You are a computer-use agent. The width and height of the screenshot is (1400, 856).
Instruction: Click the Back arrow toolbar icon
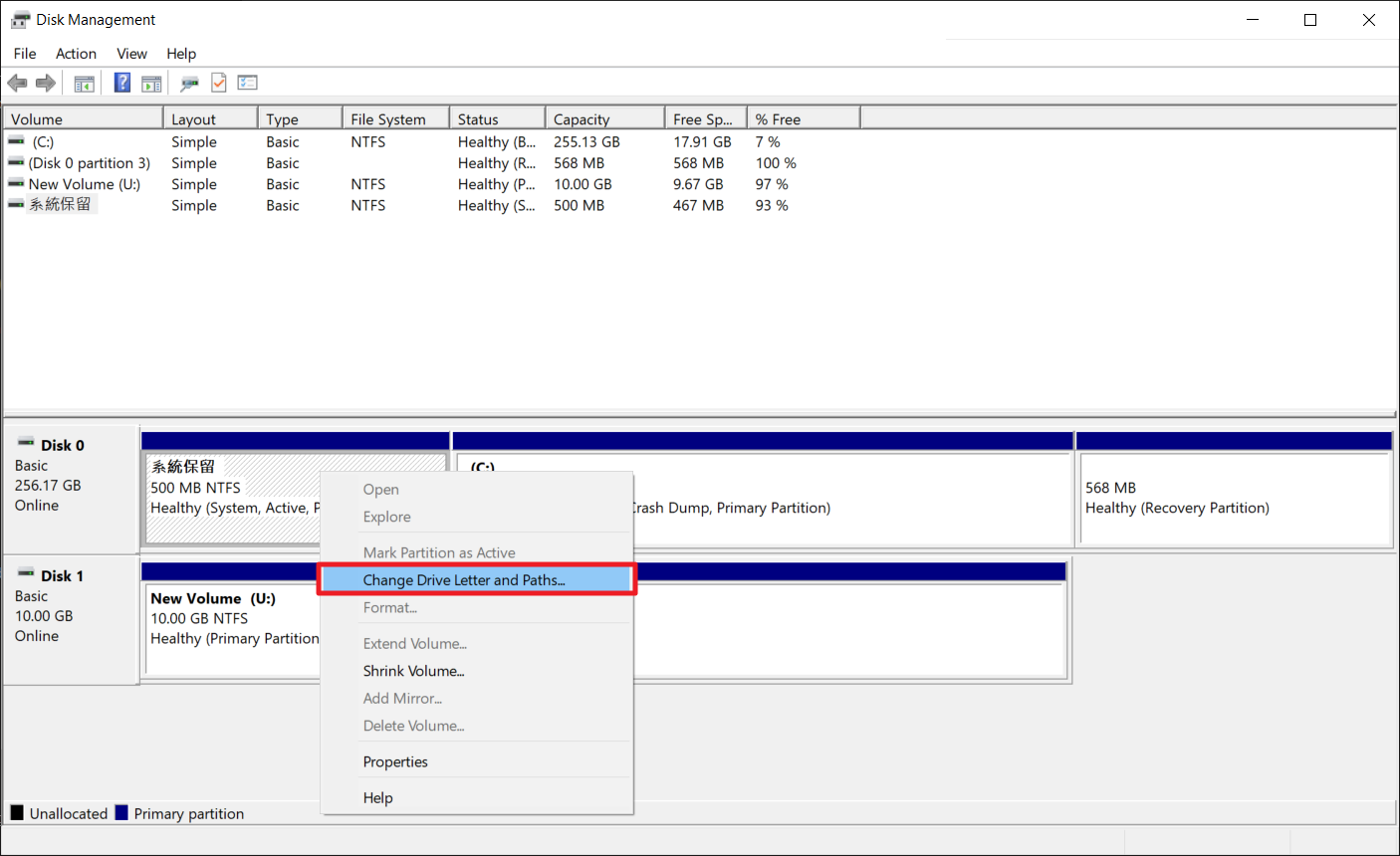[17, 84]
